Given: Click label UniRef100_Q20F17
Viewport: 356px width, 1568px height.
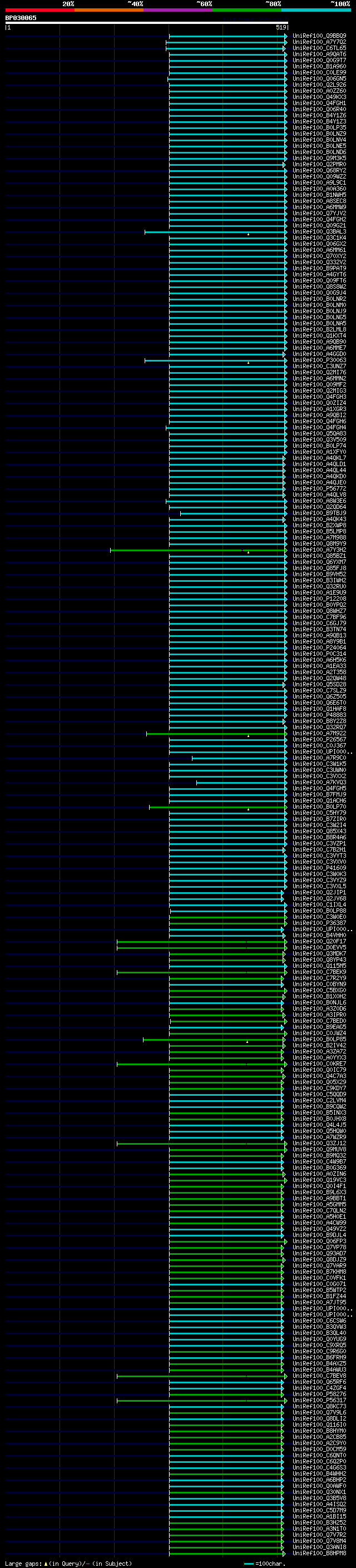Looking at the screenshot, I should click(x=319, y=942).
